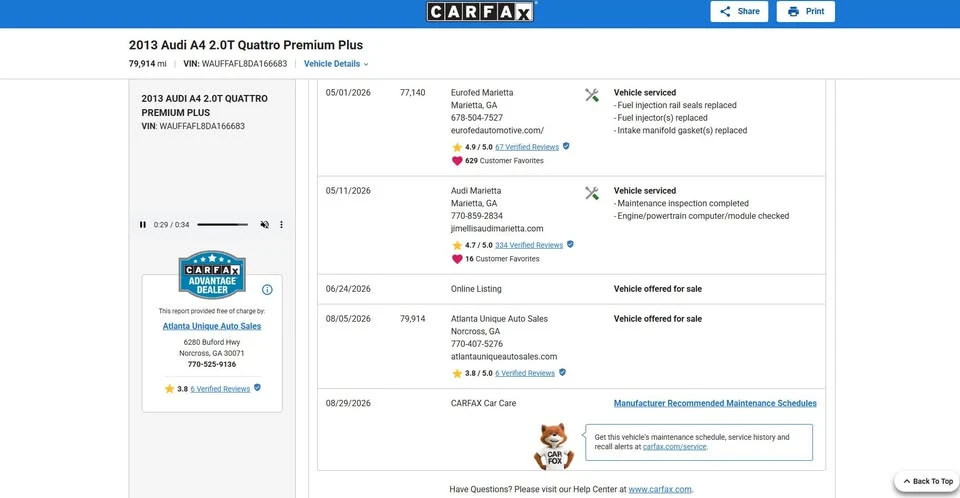Image resolution: width=960 pixels, height=498 pixels.
Task: Click the wrench icon for Audi Marietta service
Action: [591, 193]
